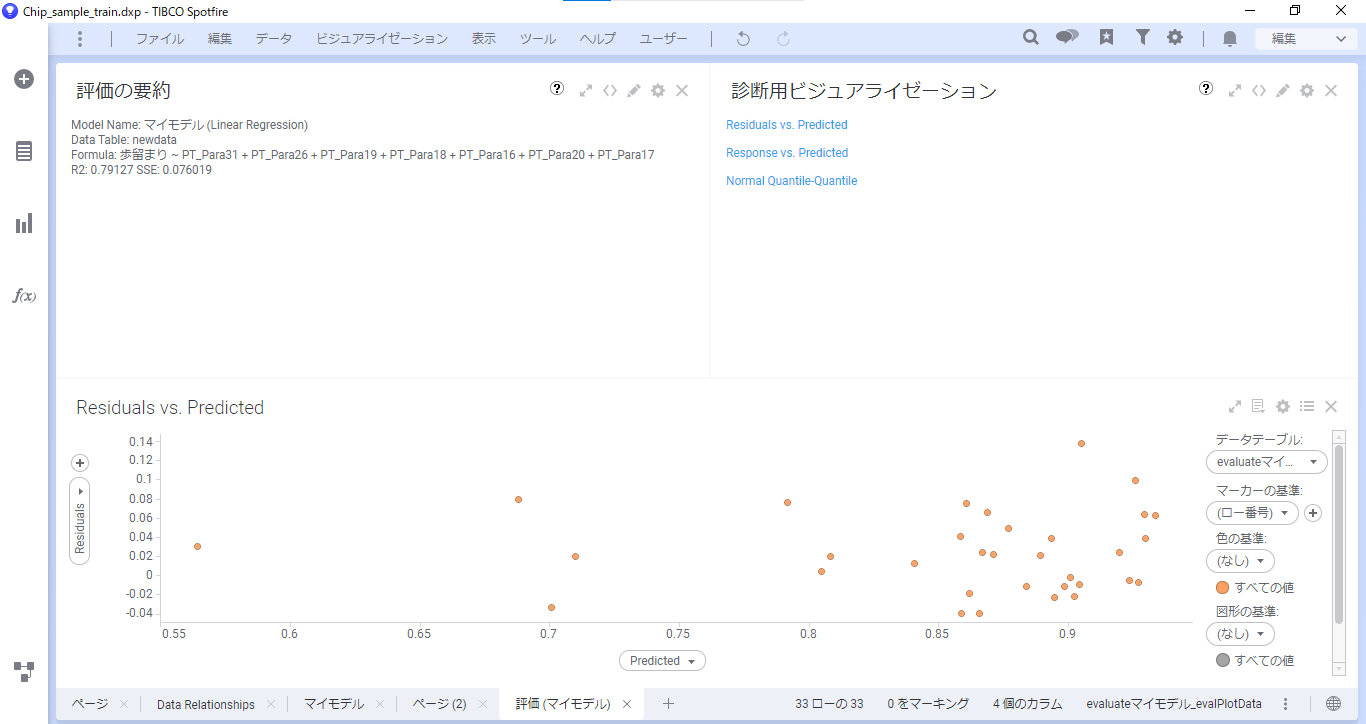Open the ビジュアライゼーション menu
The image size is (1366, 724).
click(x=382, y=39)
